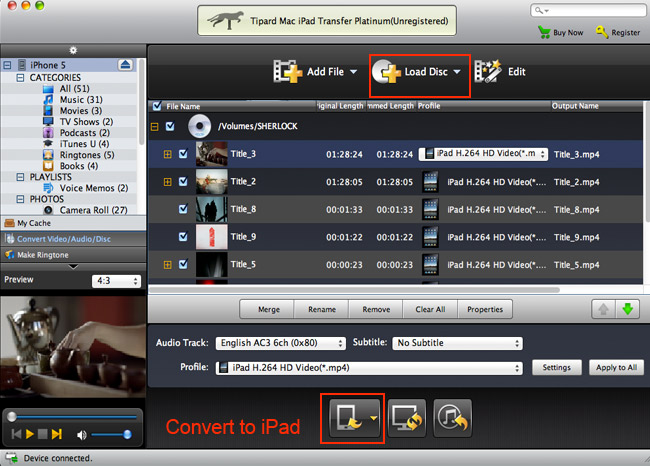Collapse the PLAYLISTS section

pos(20,177)
